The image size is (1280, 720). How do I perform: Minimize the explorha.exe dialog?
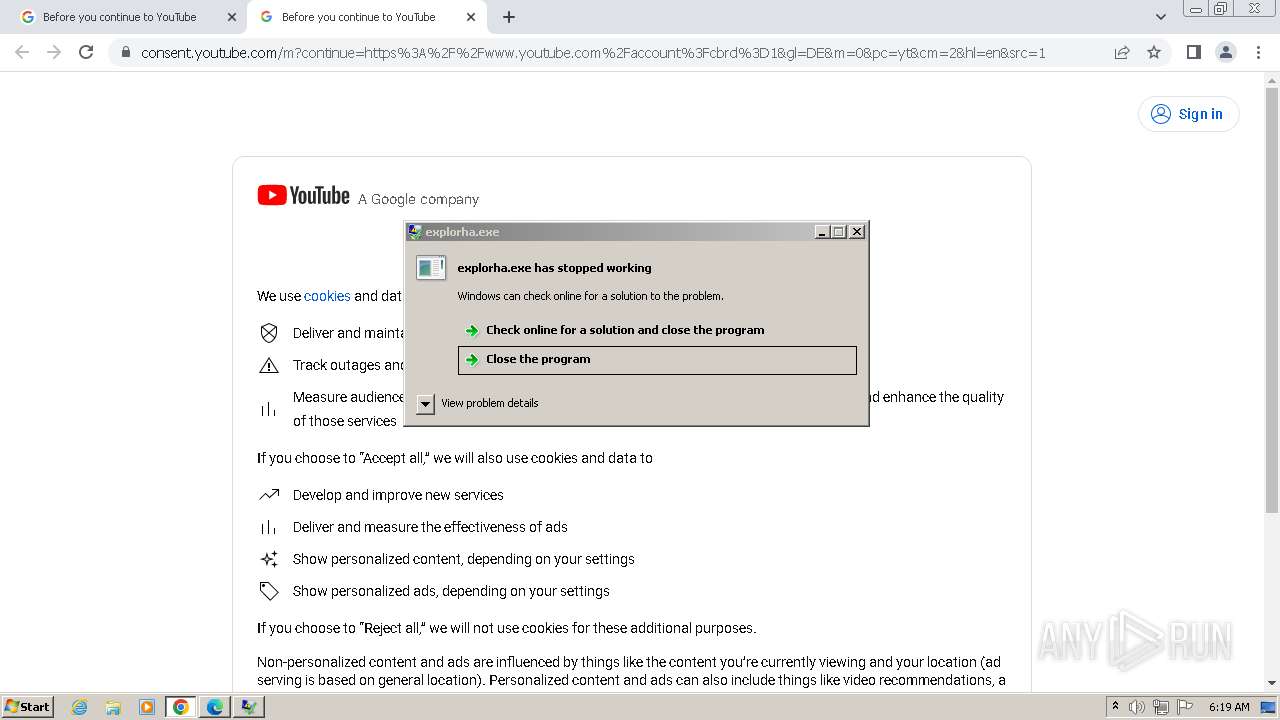[x=822, y=232]
